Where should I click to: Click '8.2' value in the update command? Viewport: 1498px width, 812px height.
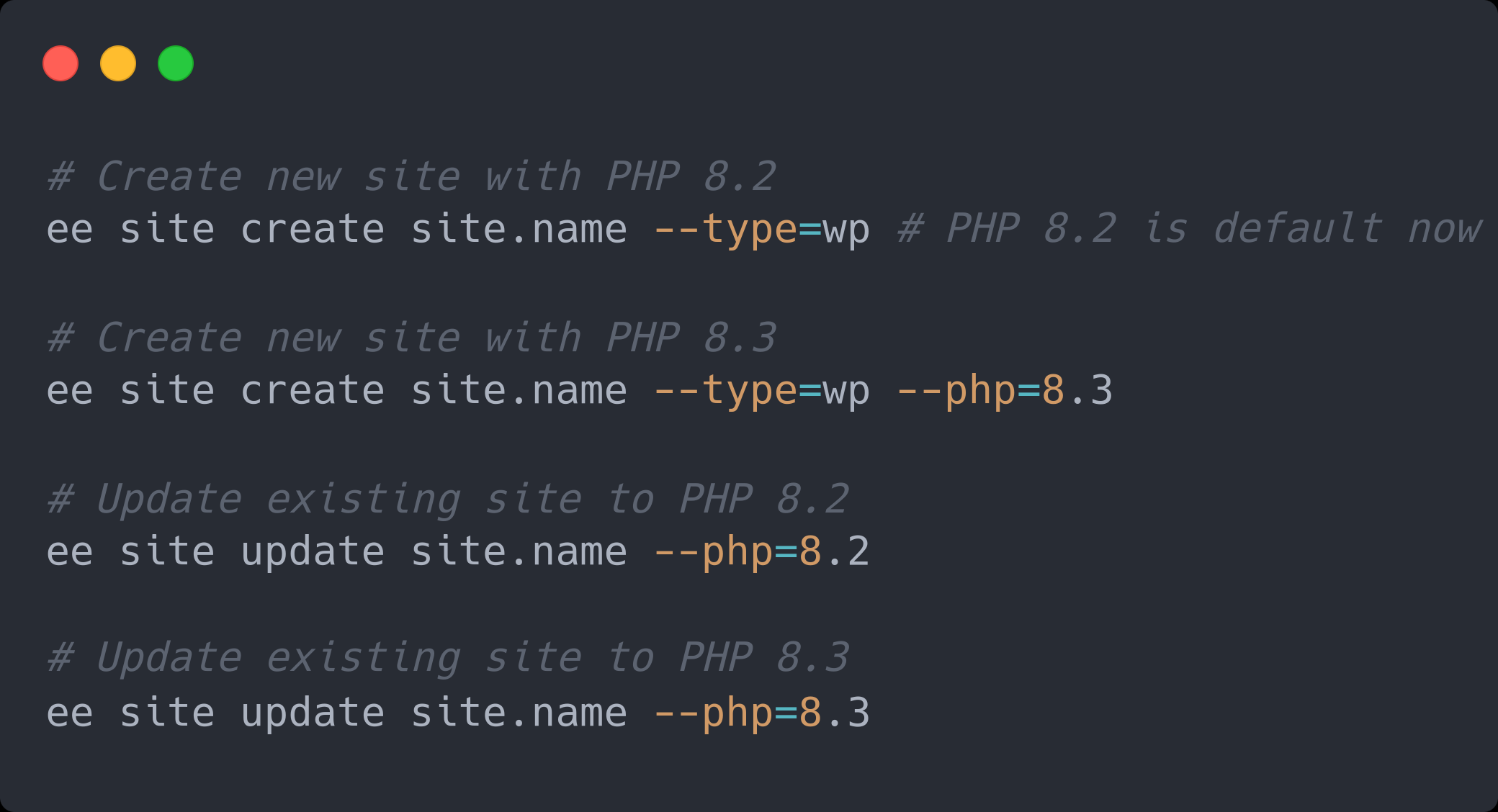[x=835, y=551]
